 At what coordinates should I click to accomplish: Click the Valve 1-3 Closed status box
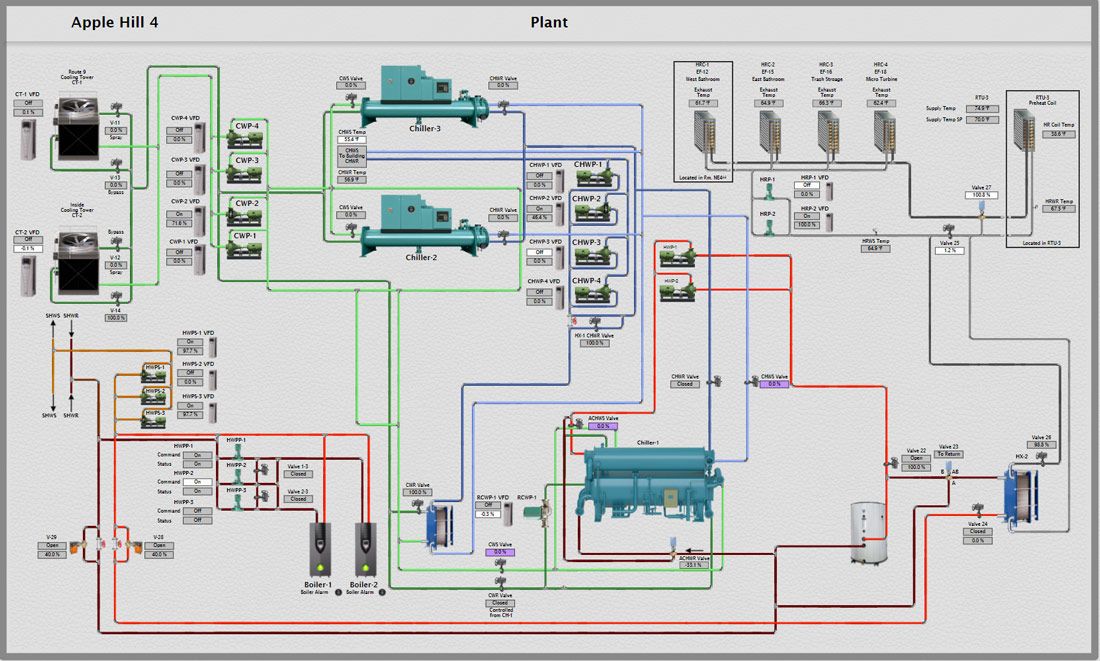pyautogui.click(x=298, y=474)
